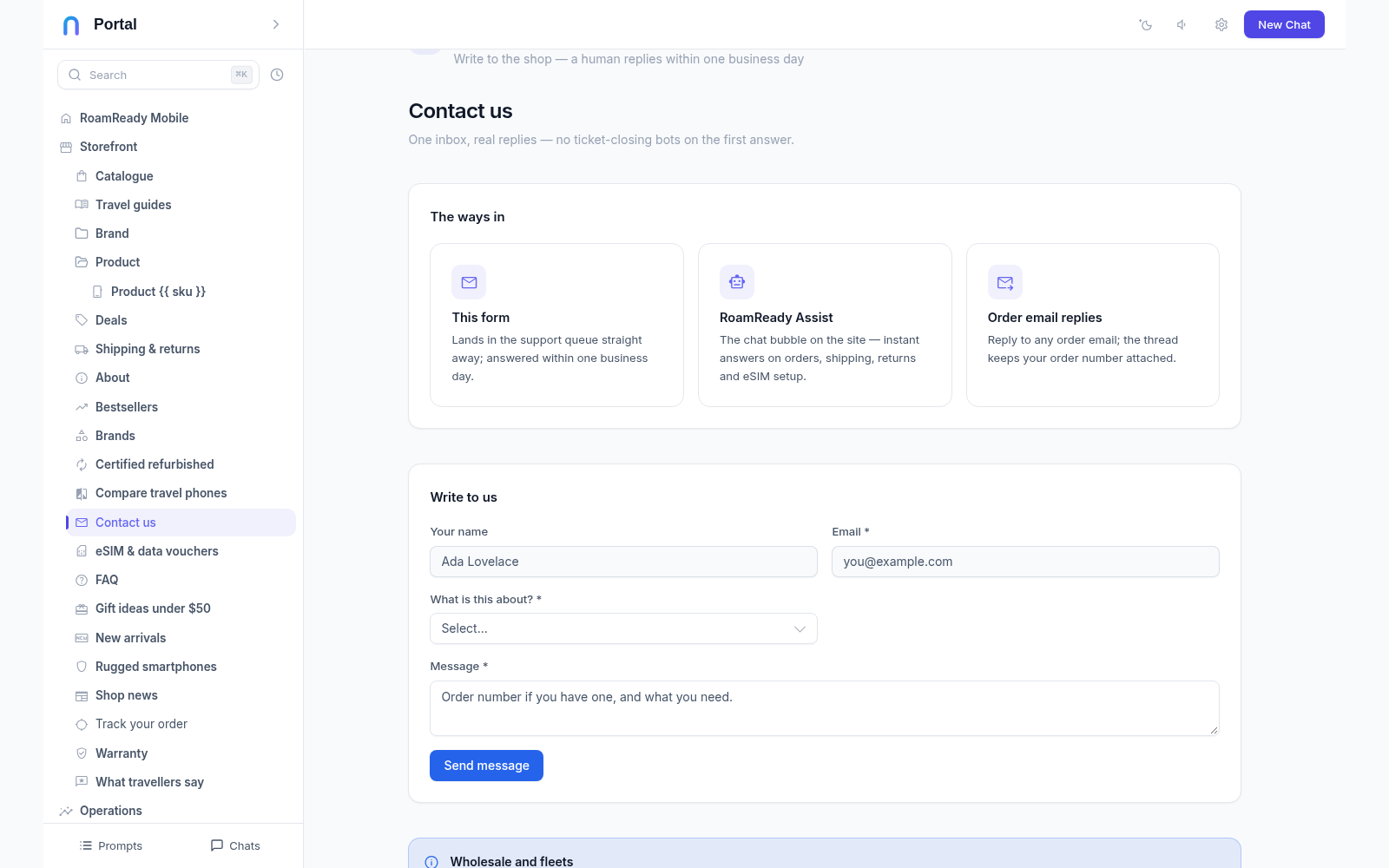This screenshot has width=1389, height=868.
Task: Click the Compare travel phones icon
Action: (x=82, y=493)
